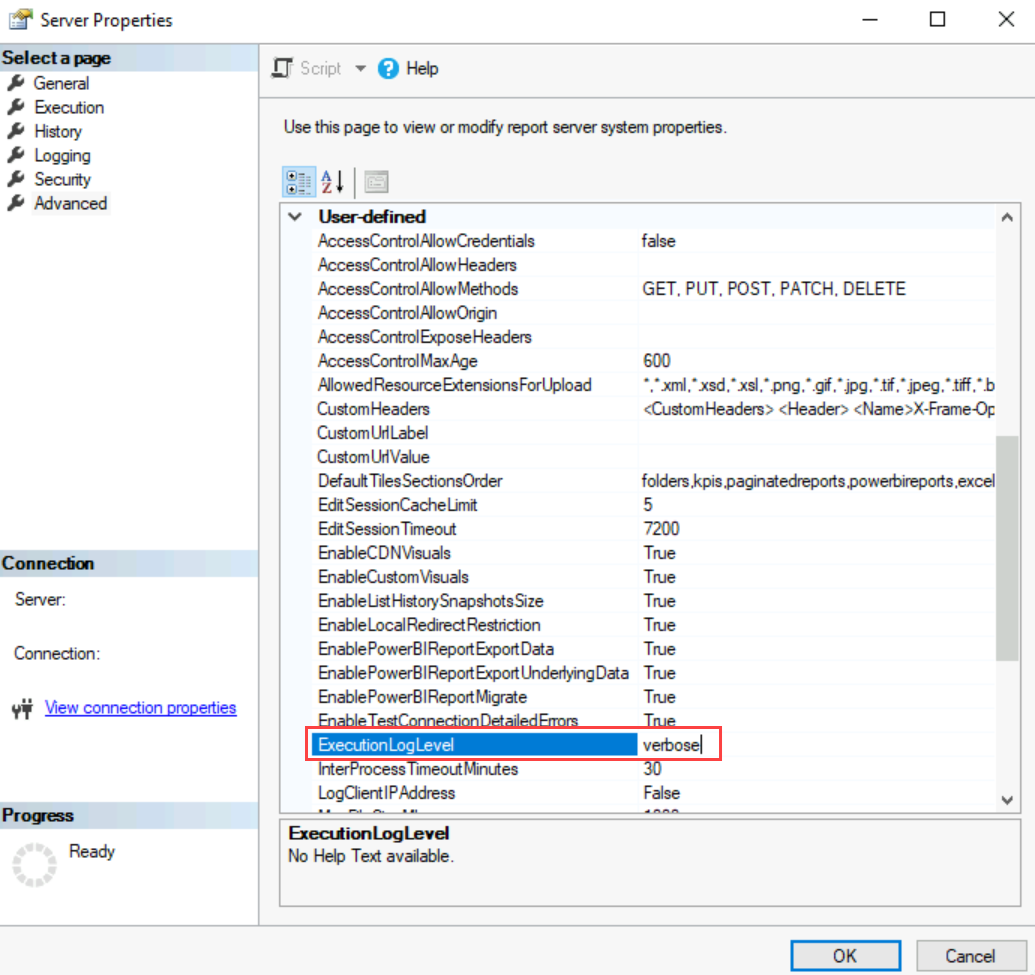This screenshot has height=975, width=1035.
Task: Switch to the Logging page
Action: (x=63, y=155)
